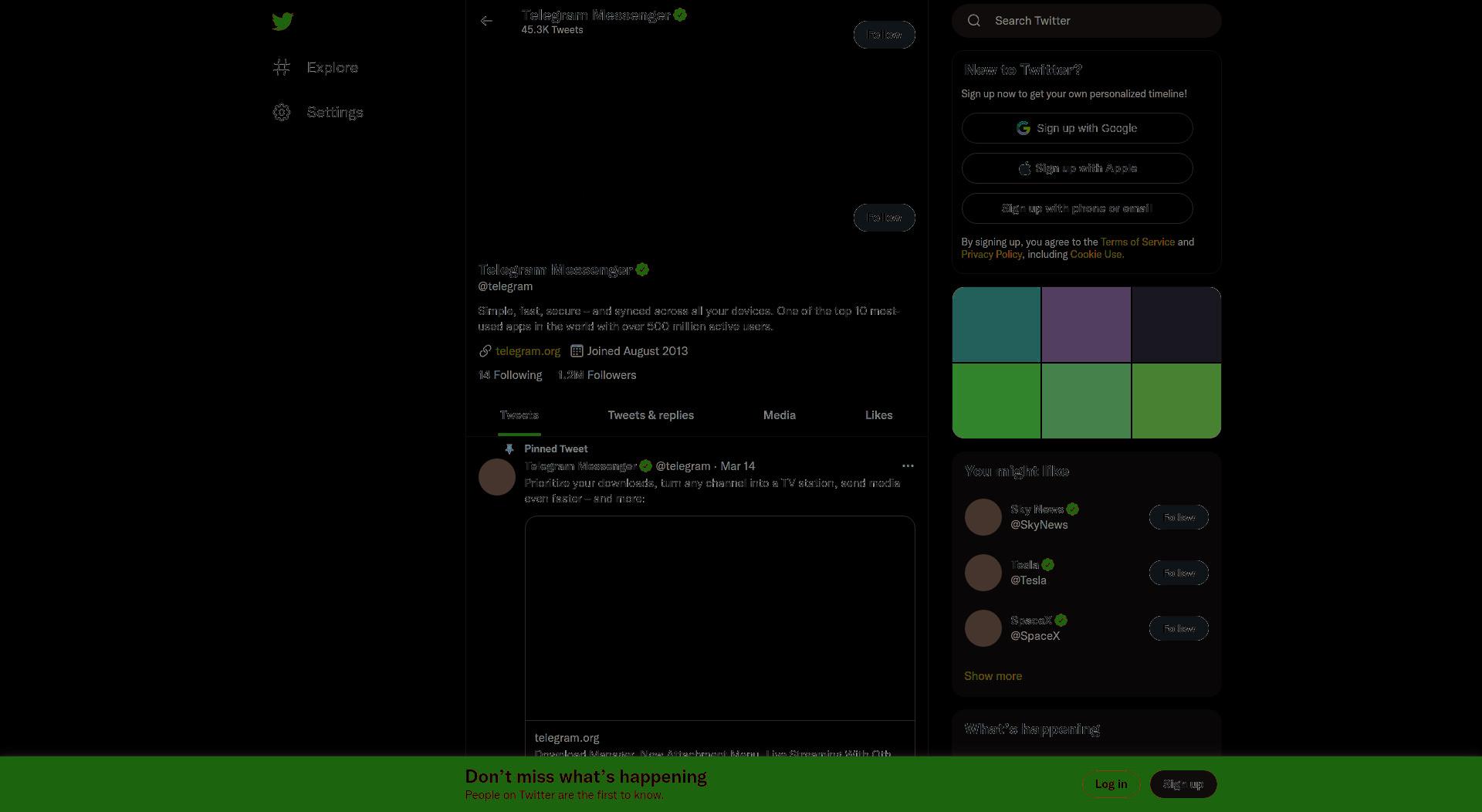Follow SpaceX

coord(1179,628)
